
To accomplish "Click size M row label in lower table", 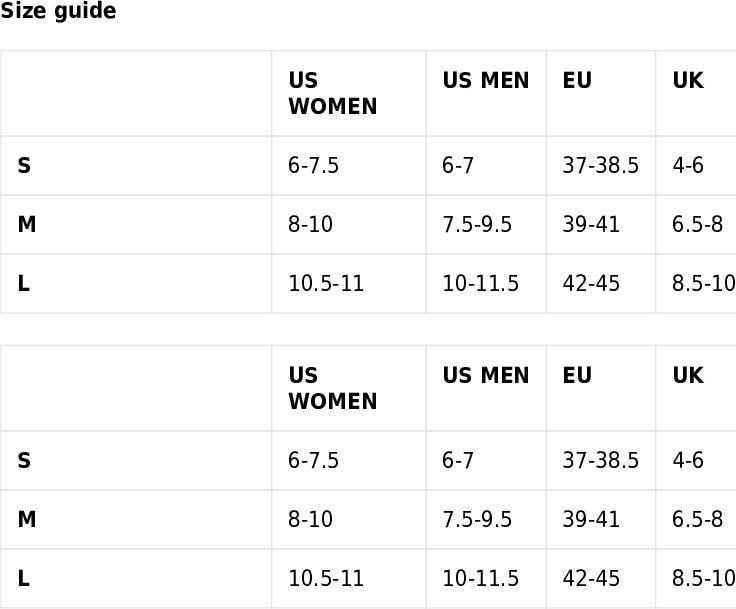I will coord(26,520).
